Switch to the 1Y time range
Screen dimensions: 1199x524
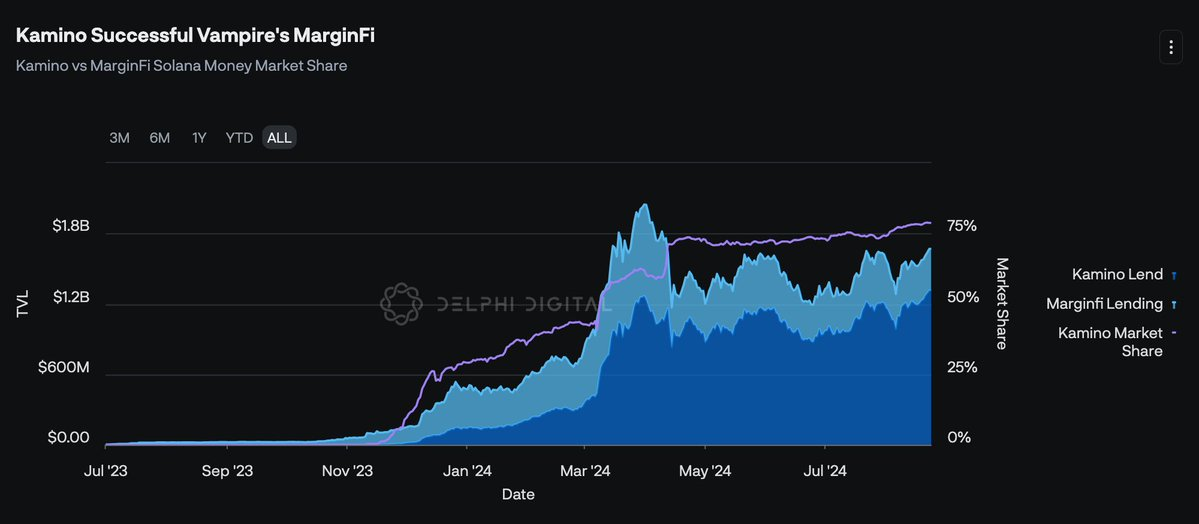click(199, 138)
